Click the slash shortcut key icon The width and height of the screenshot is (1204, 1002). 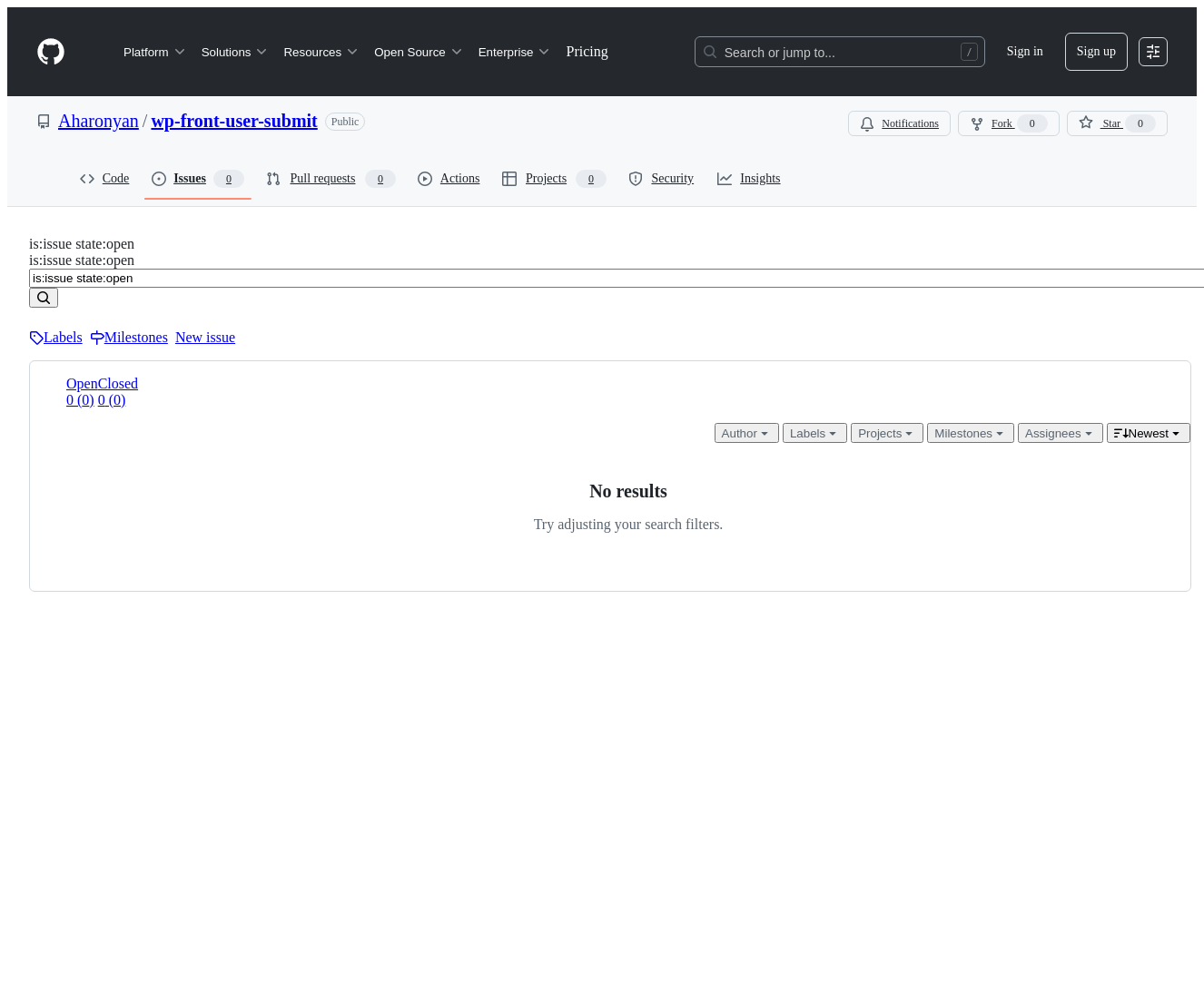(x=969, y=52)
